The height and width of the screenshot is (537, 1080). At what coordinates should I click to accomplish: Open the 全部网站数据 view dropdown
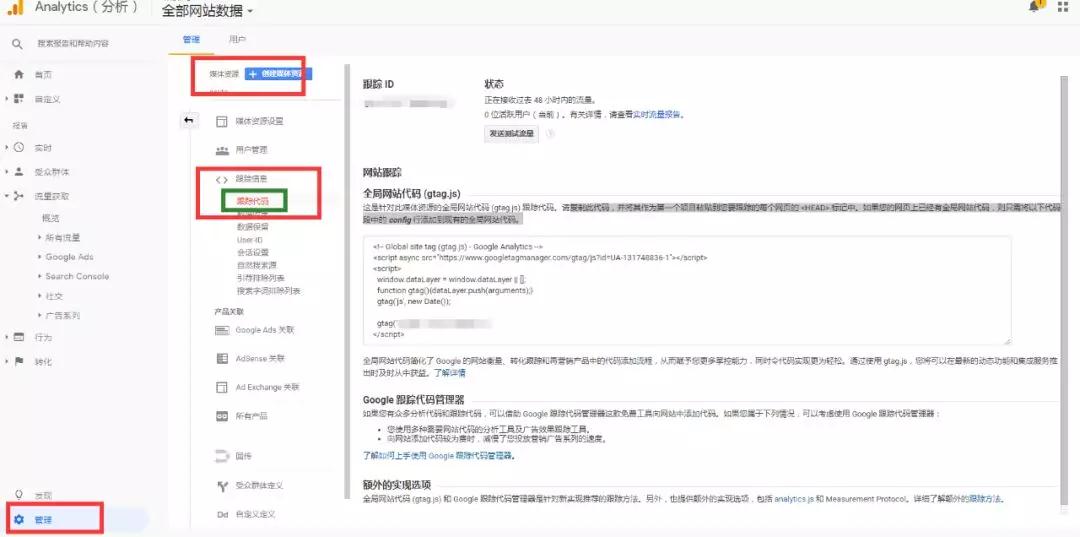[207, 11]
